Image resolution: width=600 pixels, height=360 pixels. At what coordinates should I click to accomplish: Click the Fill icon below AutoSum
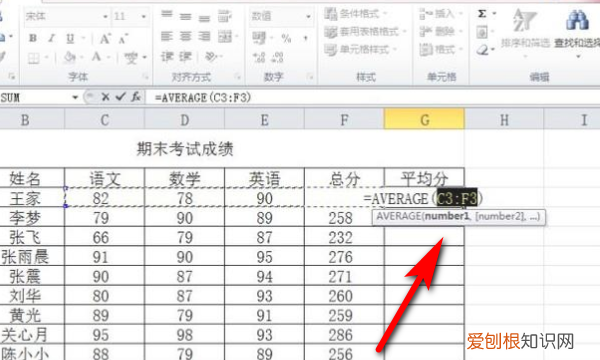pos(482,32)
